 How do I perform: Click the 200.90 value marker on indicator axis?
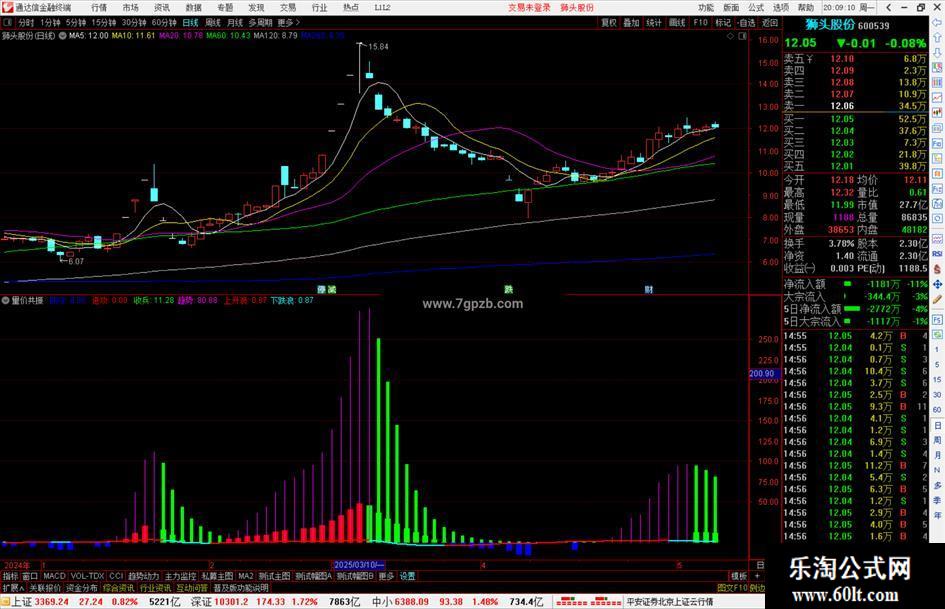(x=764, y=373)
